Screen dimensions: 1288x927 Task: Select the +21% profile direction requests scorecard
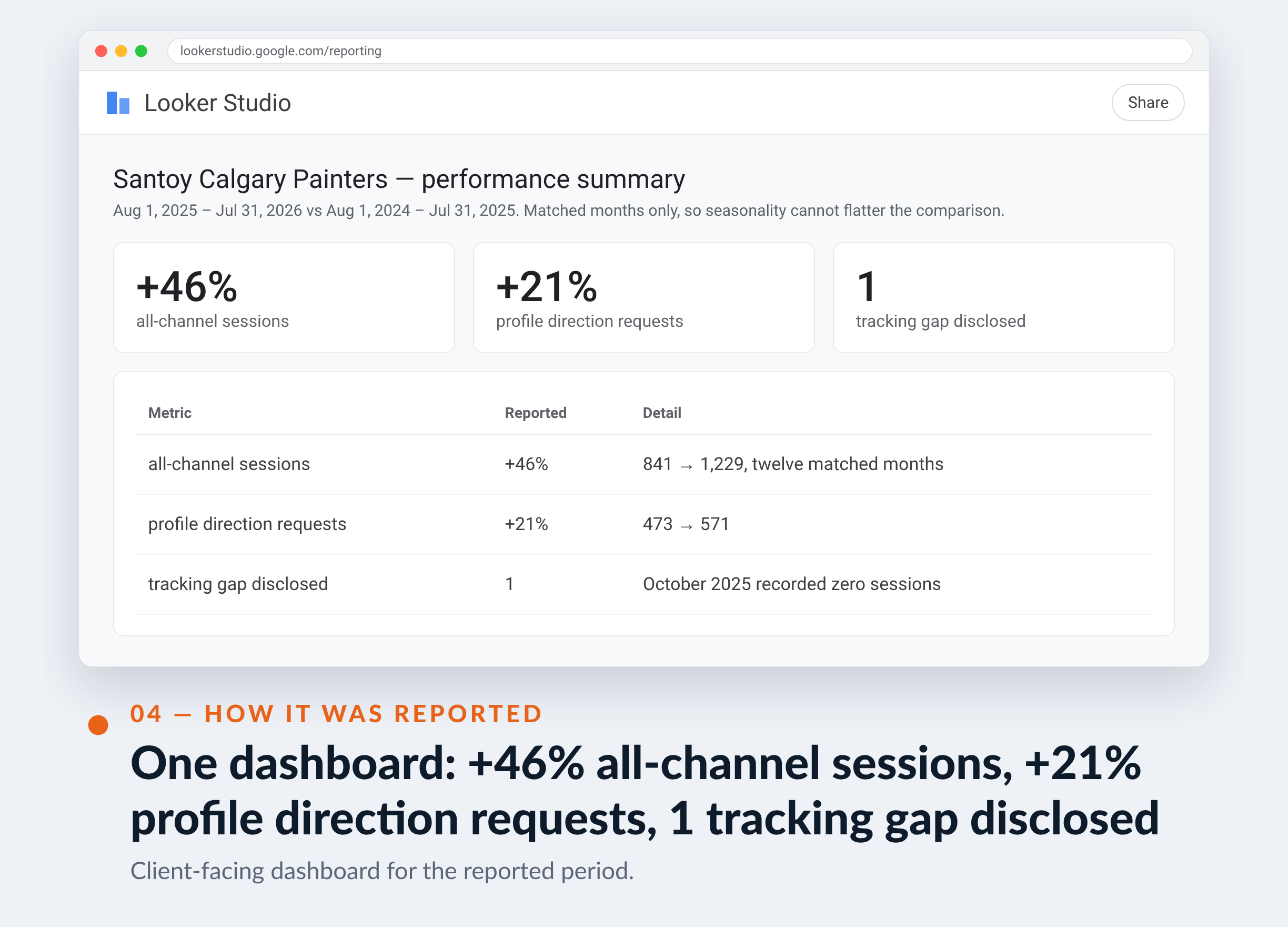(x=643, y=297)
